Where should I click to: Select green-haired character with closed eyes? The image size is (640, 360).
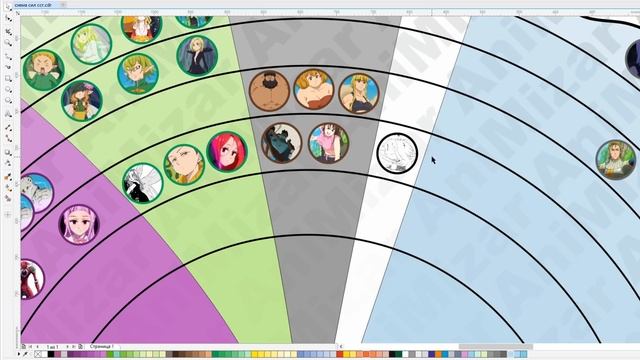184,164
